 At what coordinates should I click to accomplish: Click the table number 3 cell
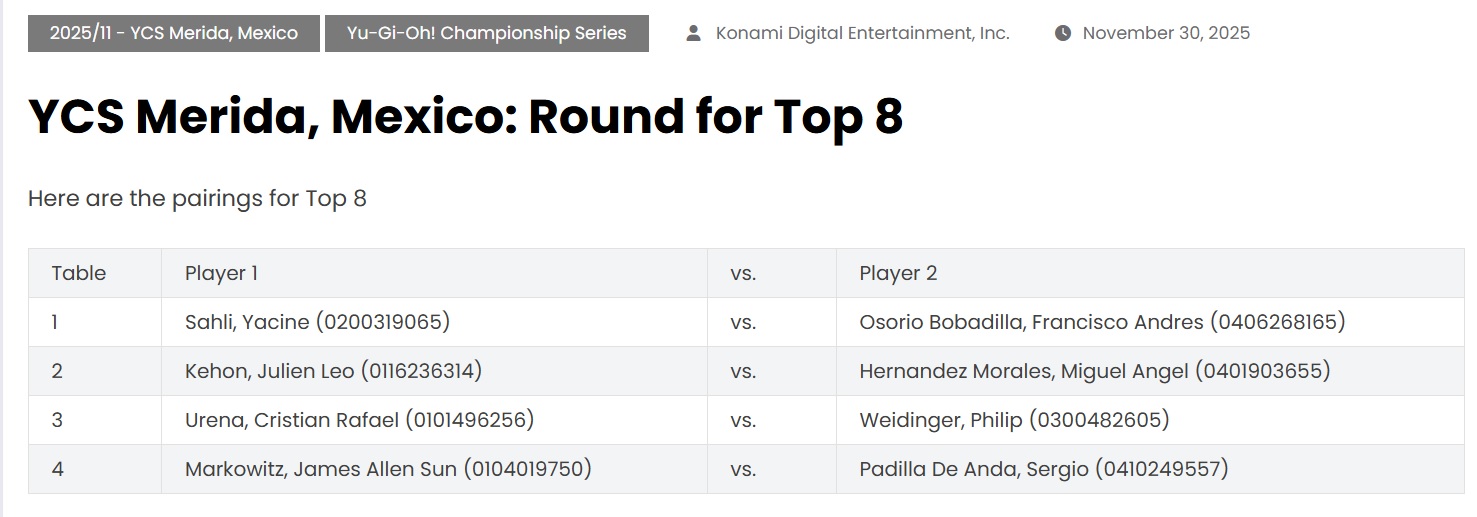coord(95,420)
